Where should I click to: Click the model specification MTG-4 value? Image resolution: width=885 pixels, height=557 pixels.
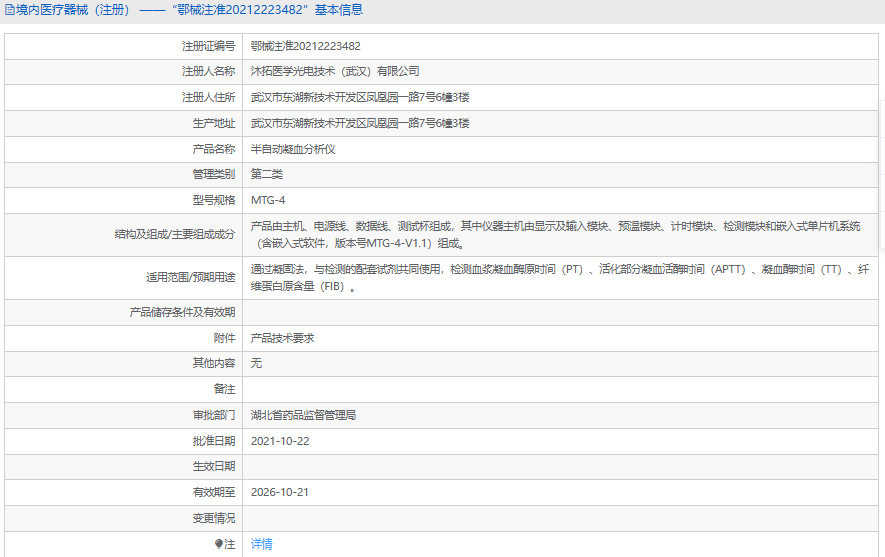coord(268,200)
